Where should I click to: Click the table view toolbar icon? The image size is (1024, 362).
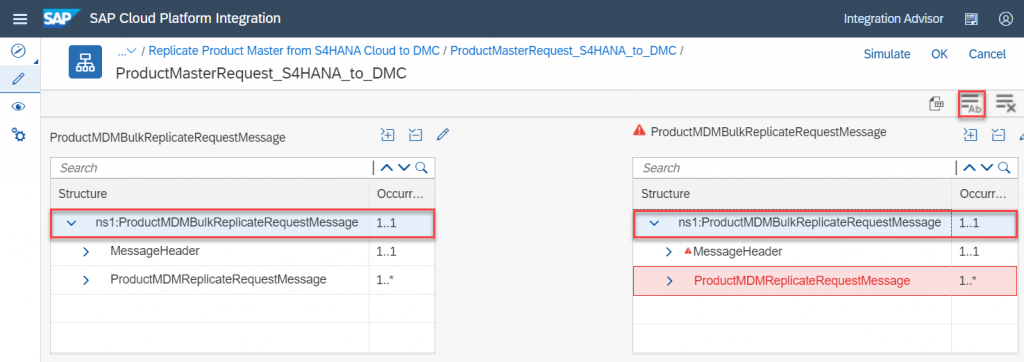coord(936,103)
